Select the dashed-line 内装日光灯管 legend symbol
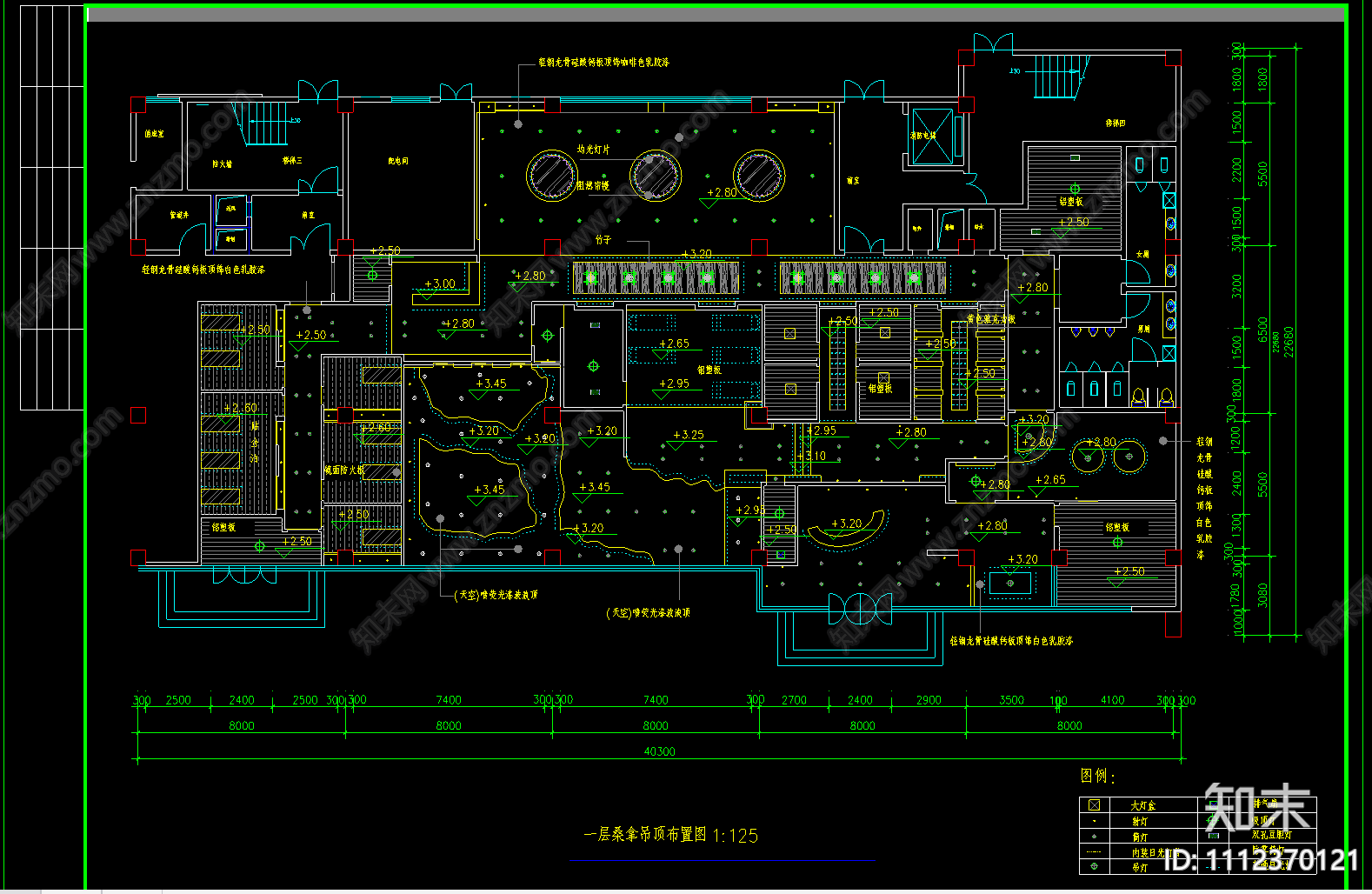Screen dimensions: 1372x894 [x=1094, y=852]
